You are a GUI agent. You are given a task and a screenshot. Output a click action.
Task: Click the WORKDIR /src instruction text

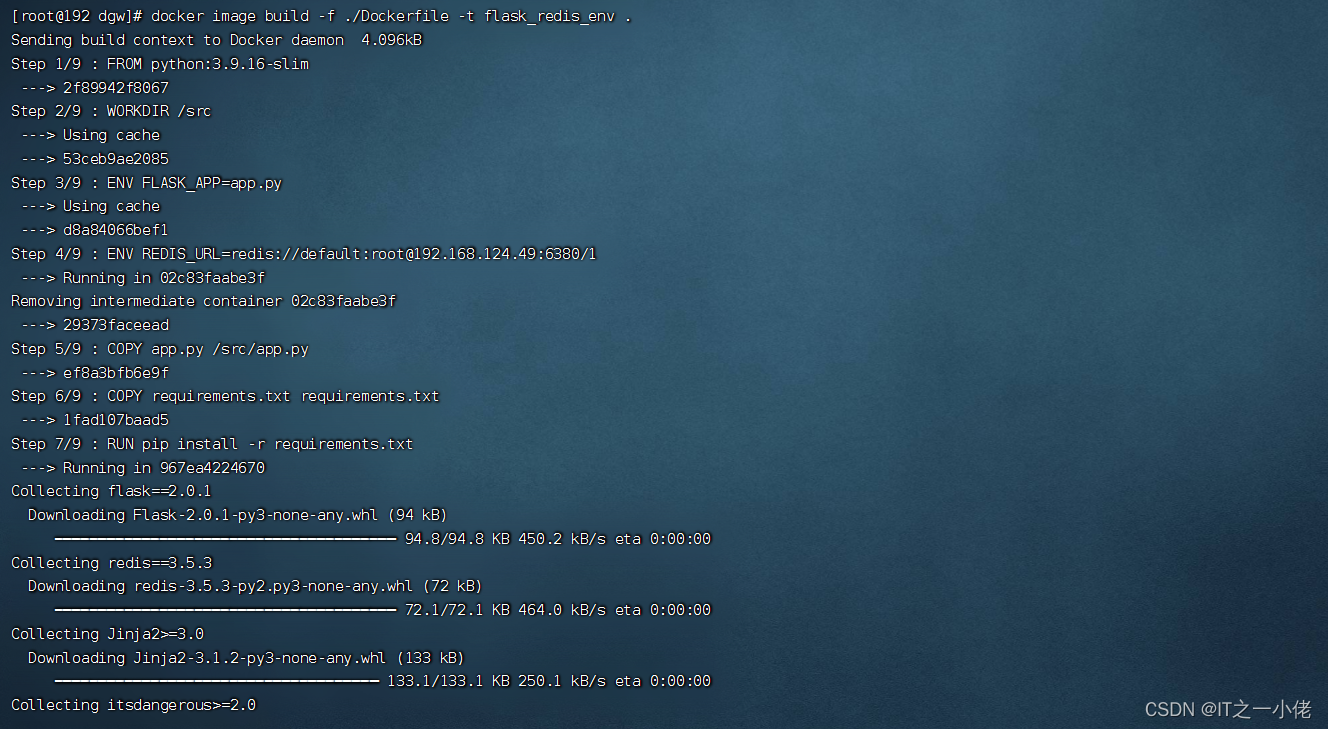pyautogui.click(x=160, y=111)
